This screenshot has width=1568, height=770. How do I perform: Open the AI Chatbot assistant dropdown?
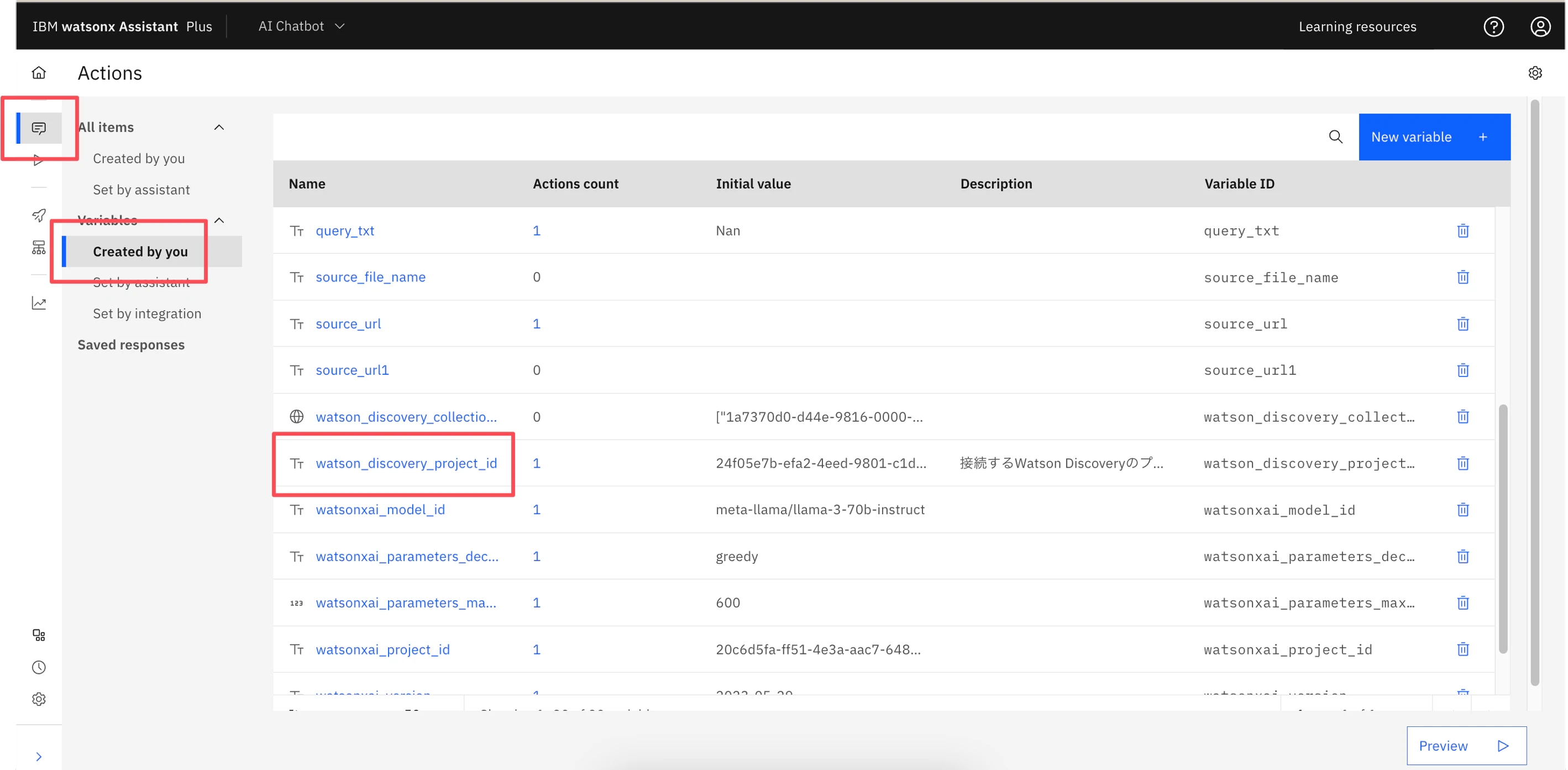[x=301, y=26]
